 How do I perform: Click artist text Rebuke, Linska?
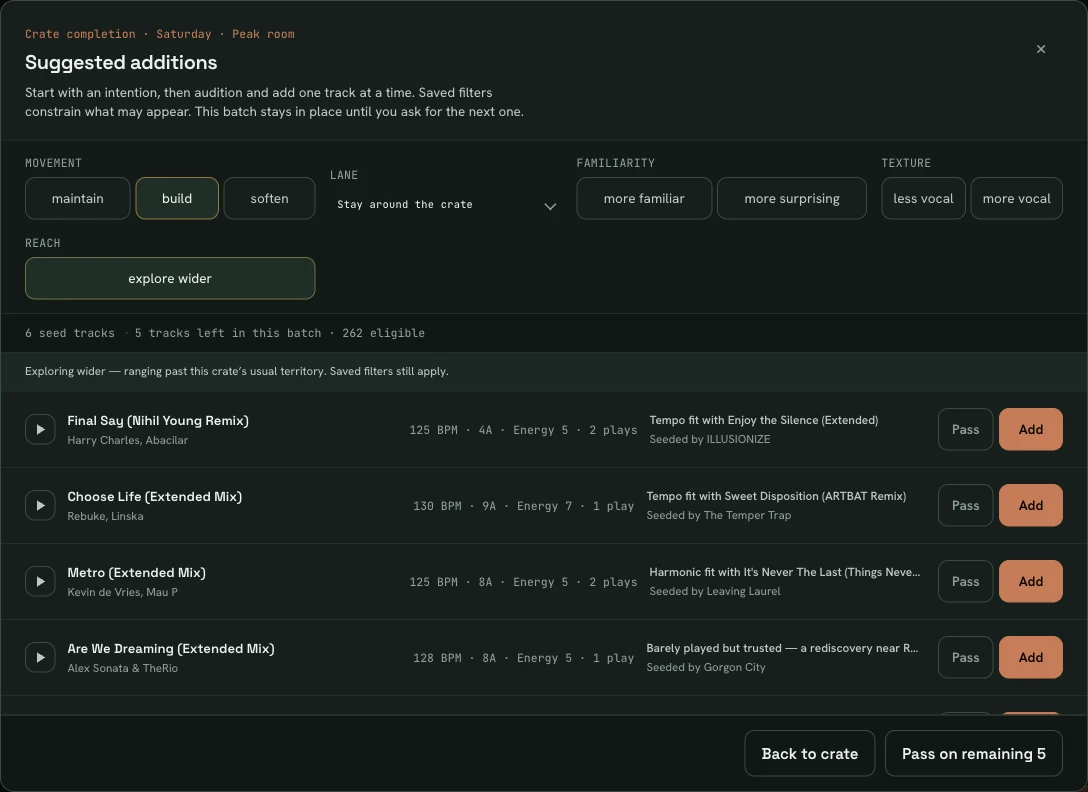[105, 516]
